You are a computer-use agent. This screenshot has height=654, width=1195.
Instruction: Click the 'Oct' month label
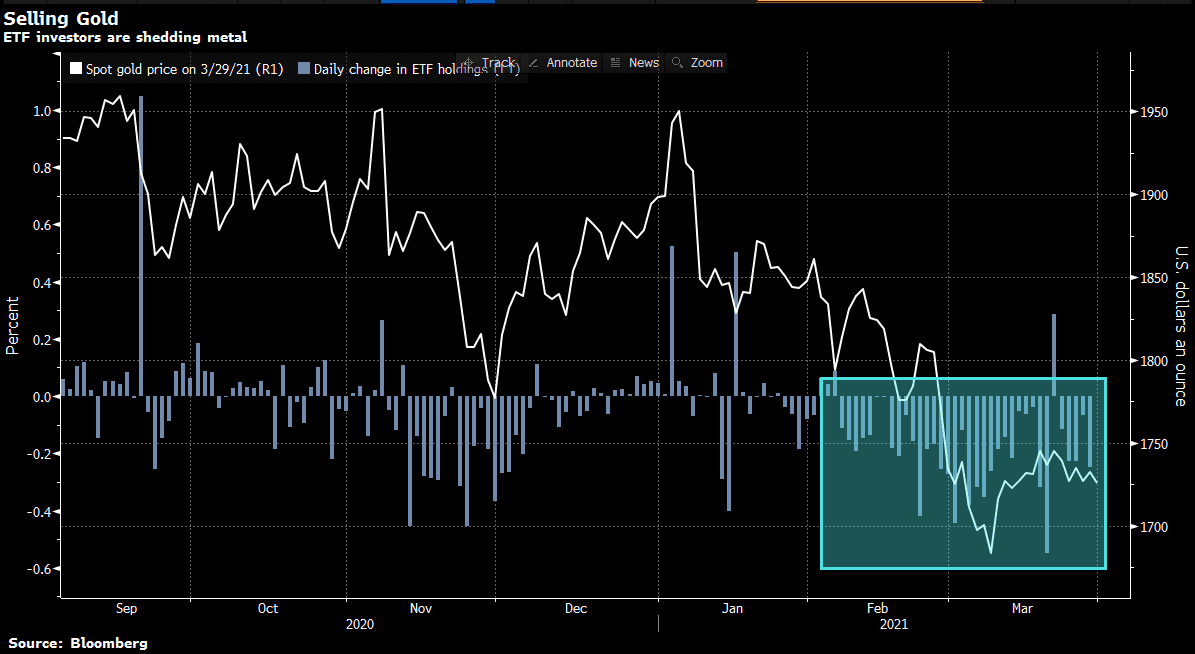tap(268, 608)
